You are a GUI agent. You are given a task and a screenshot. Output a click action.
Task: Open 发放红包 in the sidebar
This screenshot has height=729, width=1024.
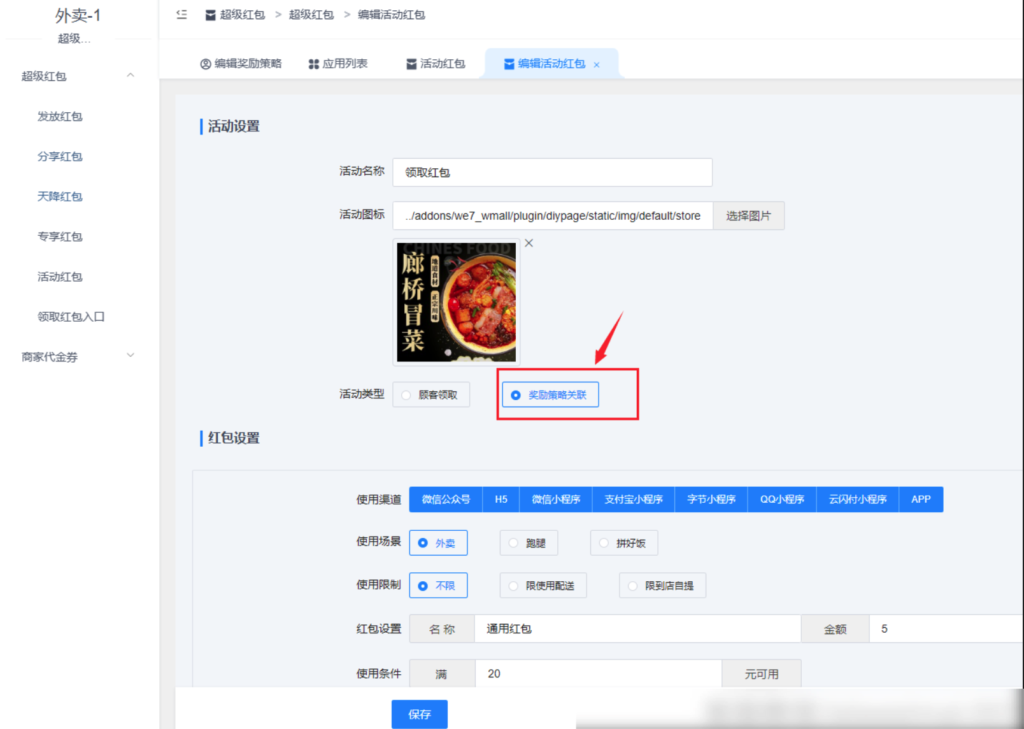(x=60, y=116)
